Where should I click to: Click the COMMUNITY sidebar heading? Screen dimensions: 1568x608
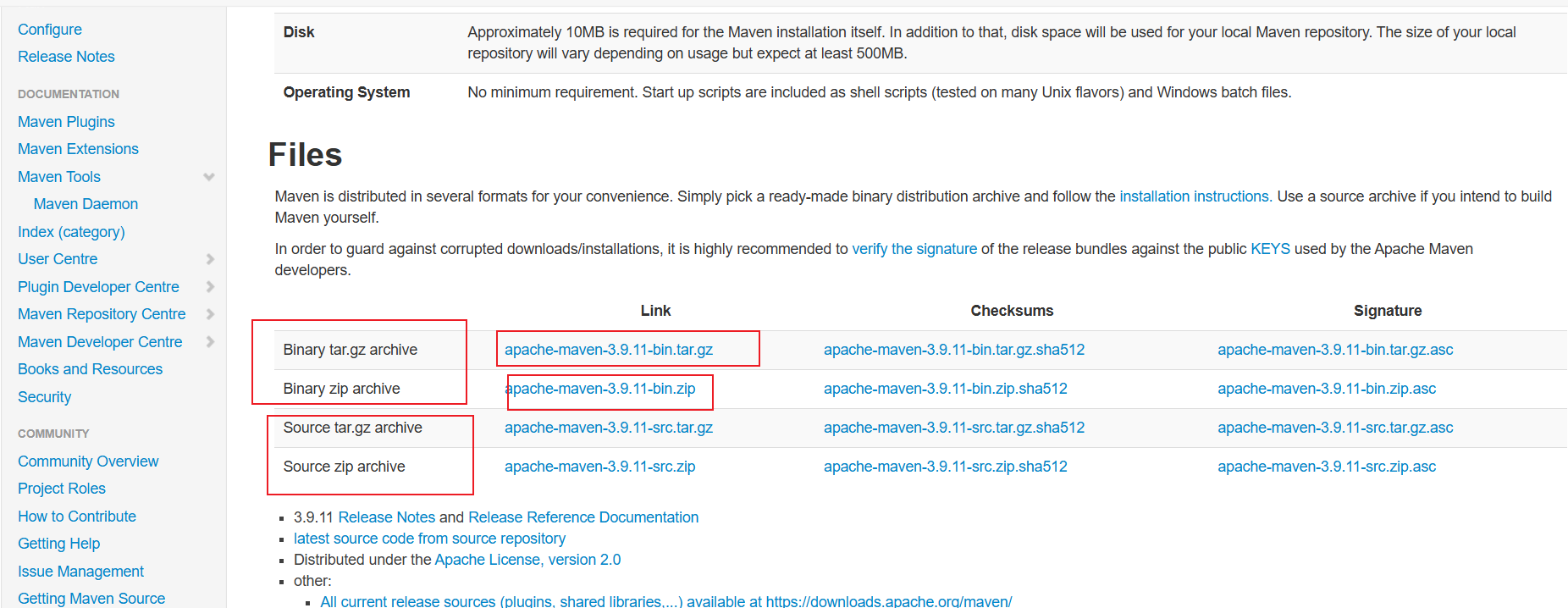click(53, 434)
